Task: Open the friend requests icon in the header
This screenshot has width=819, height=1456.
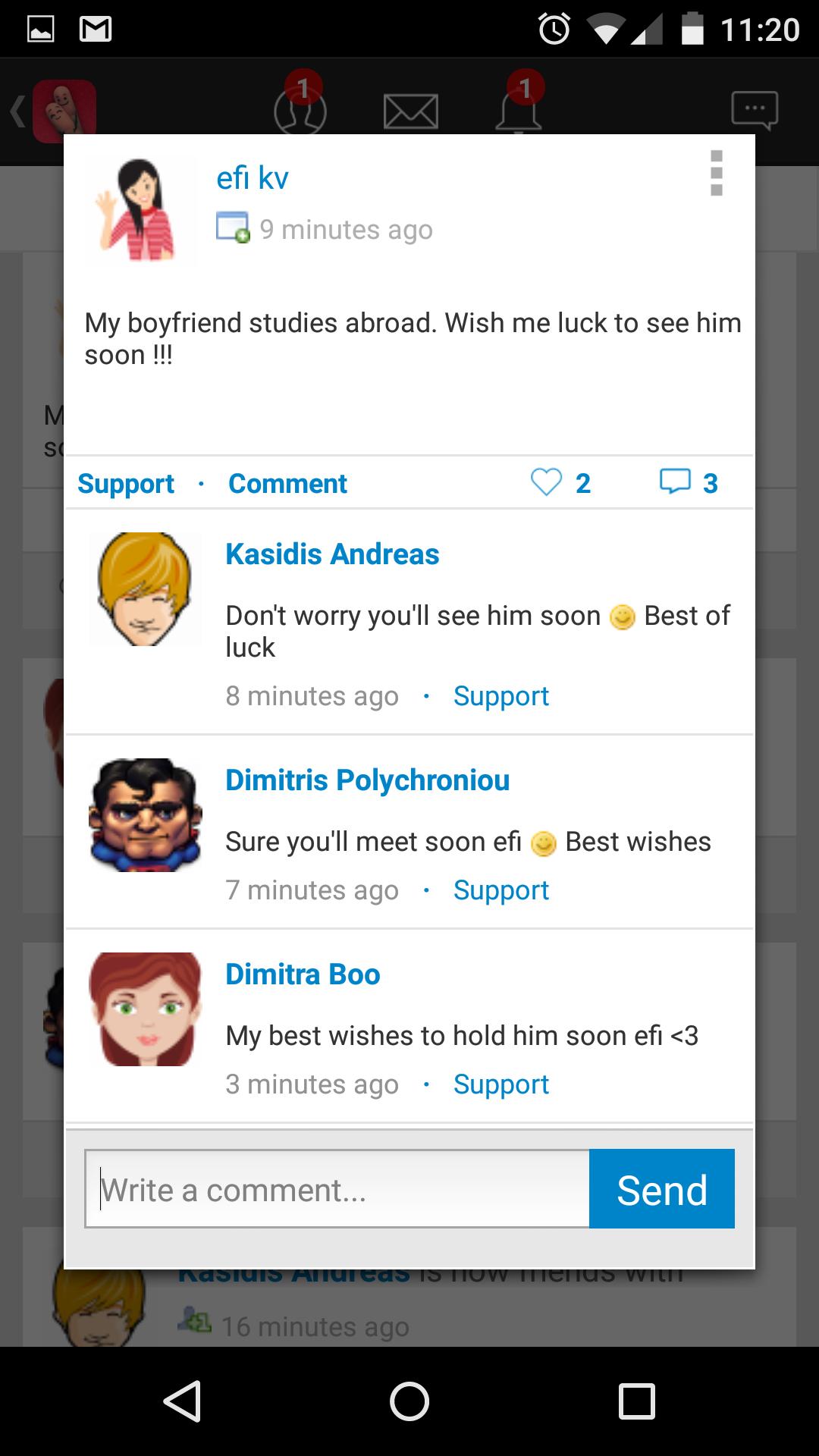Action: (x=301, y=110)
